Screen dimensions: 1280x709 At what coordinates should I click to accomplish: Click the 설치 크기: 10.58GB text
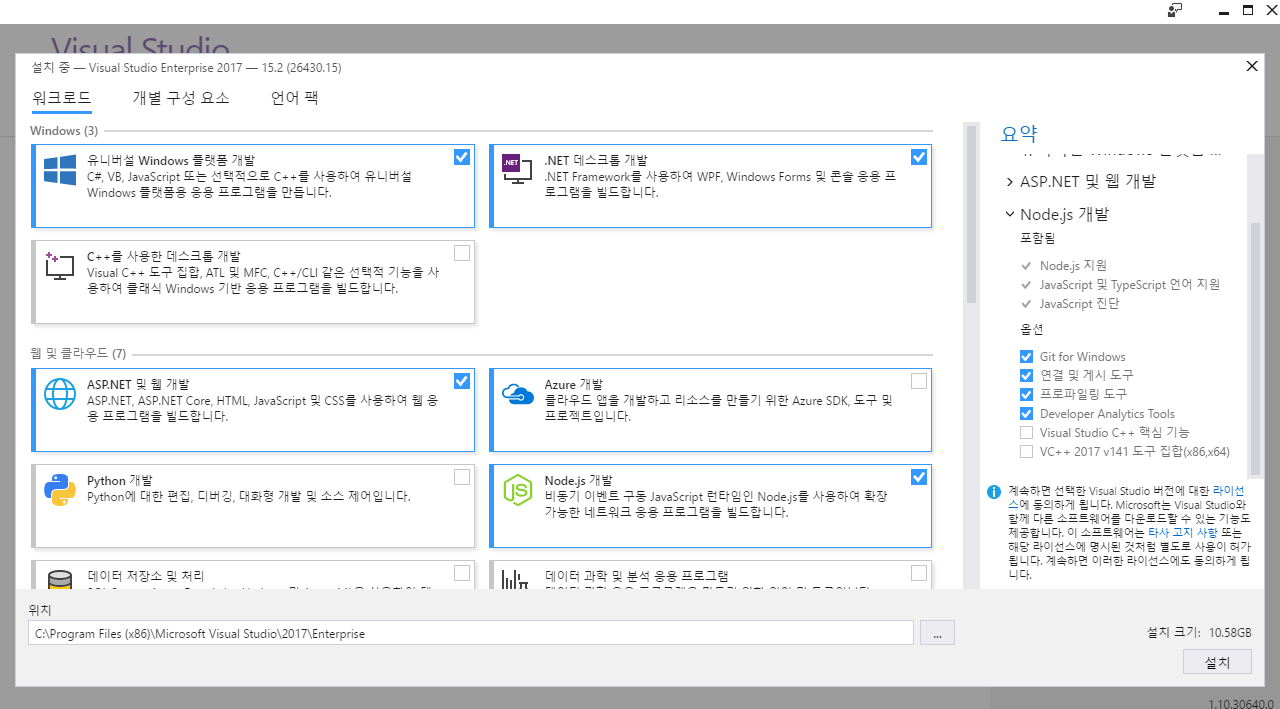(x=1199, y=632)
